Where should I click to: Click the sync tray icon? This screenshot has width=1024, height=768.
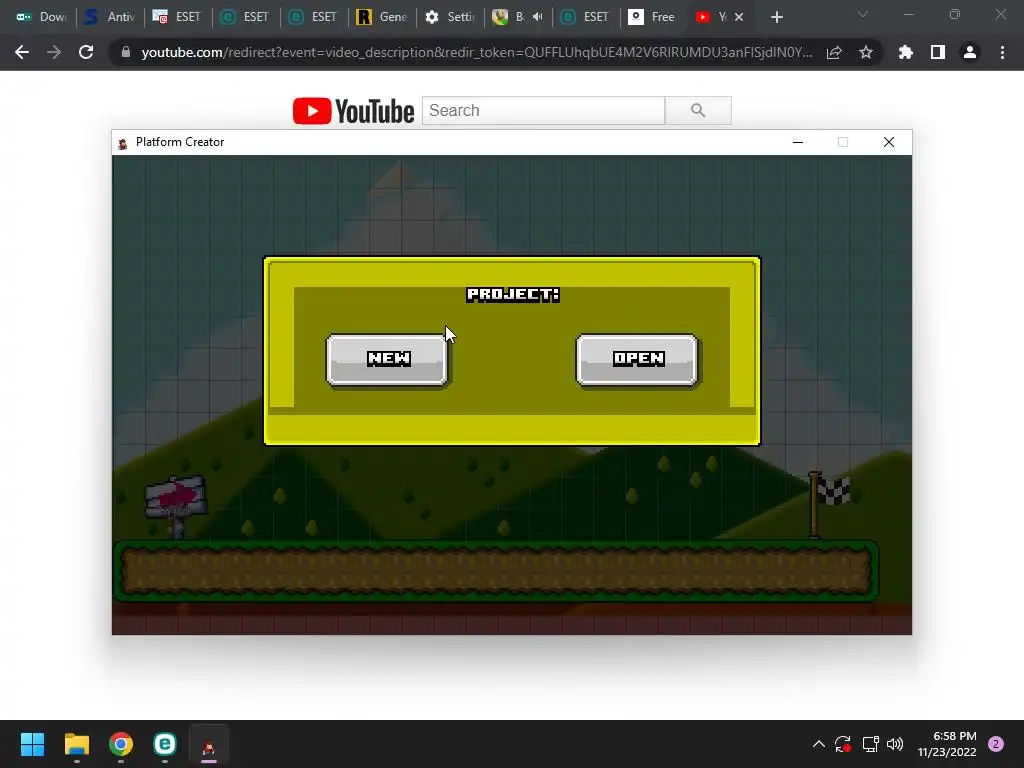click(x=842, y=744)
